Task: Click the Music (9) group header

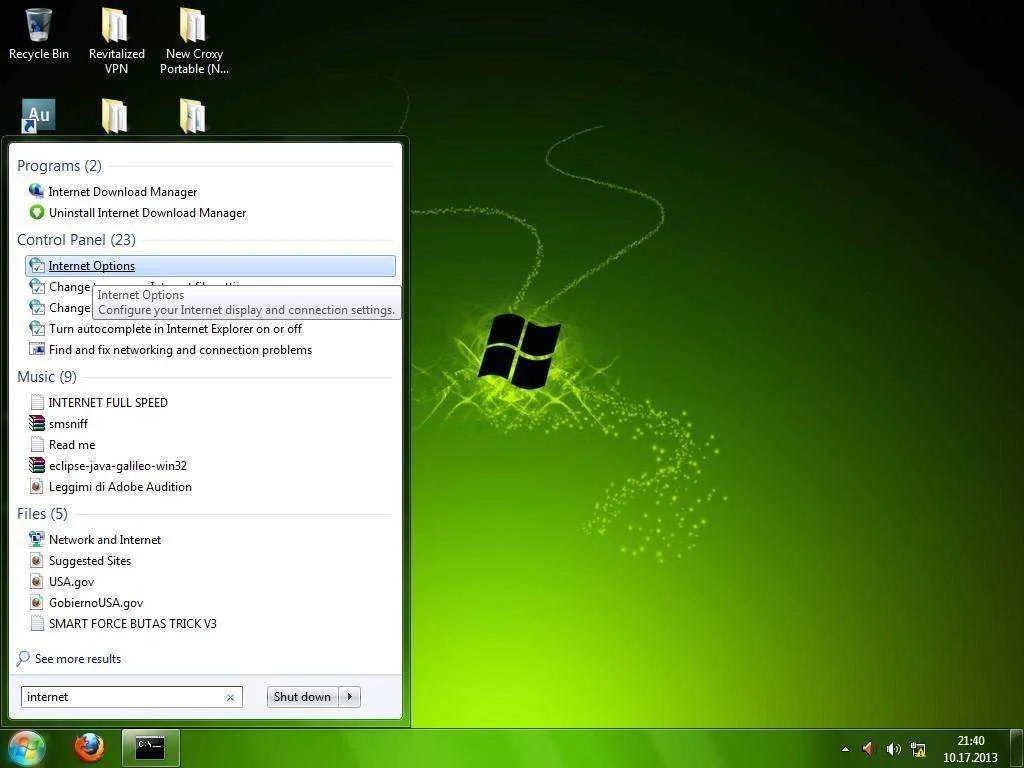Action: (47, 377)
